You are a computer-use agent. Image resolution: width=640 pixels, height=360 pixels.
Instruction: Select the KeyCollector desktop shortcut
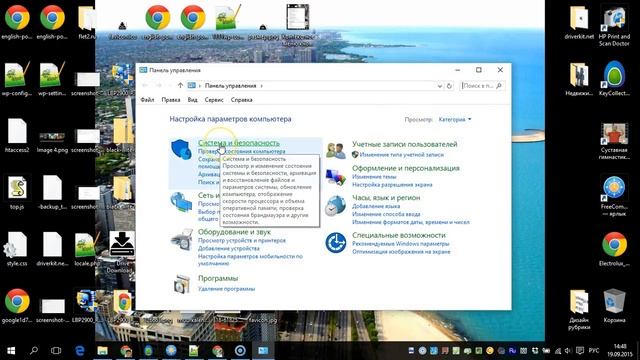pyautogui.click(x=614, y=79)
